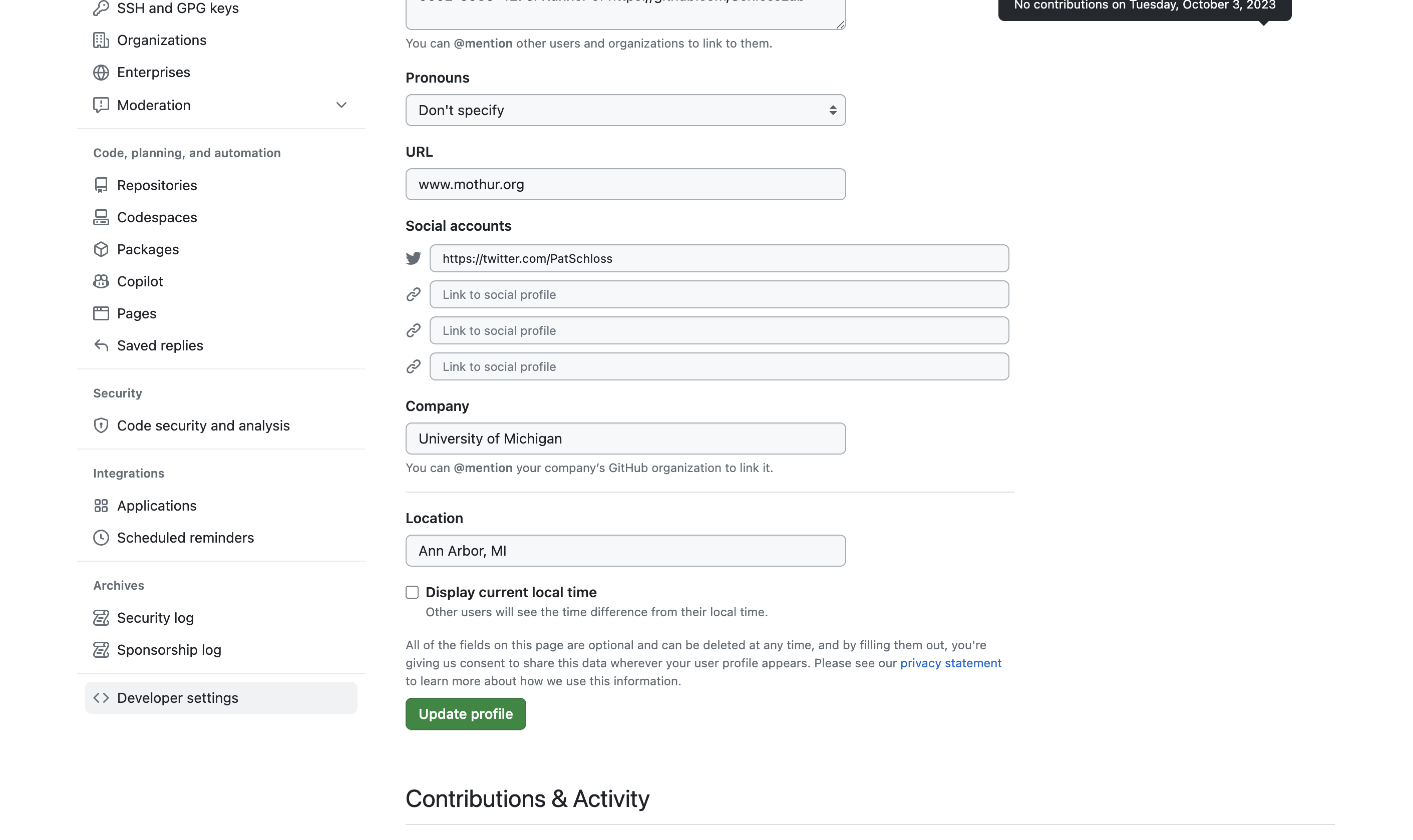Viewport: 1413px width, 840px height.
Task: Open the privacy statement link
Action: 950,663
